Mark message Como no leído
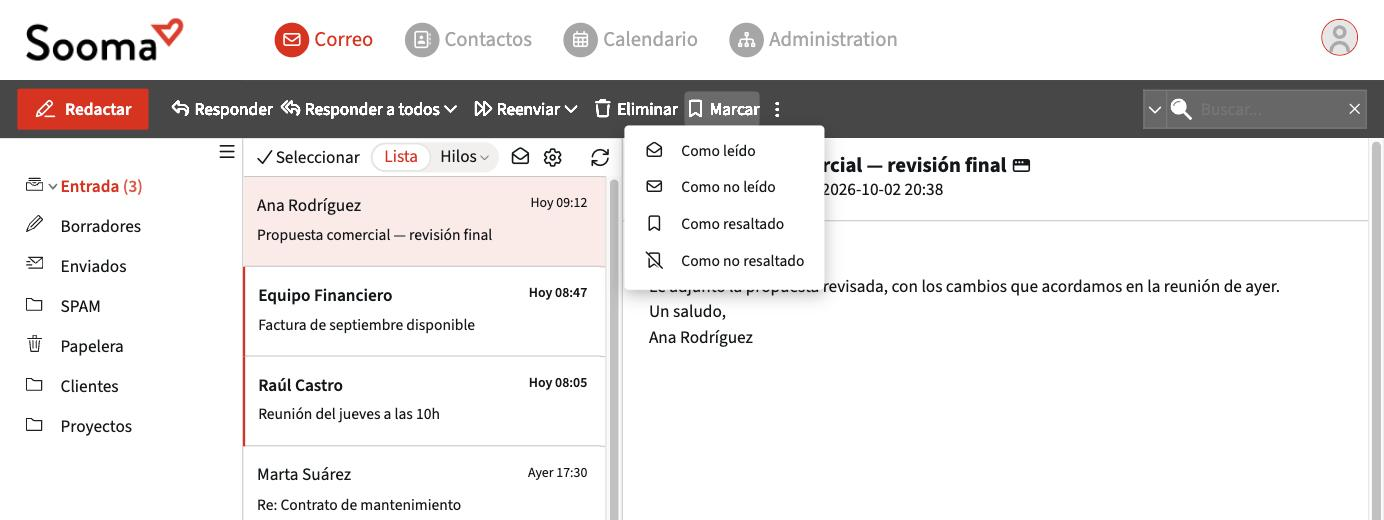This screenshot has height=520, width=1384. 724,187
